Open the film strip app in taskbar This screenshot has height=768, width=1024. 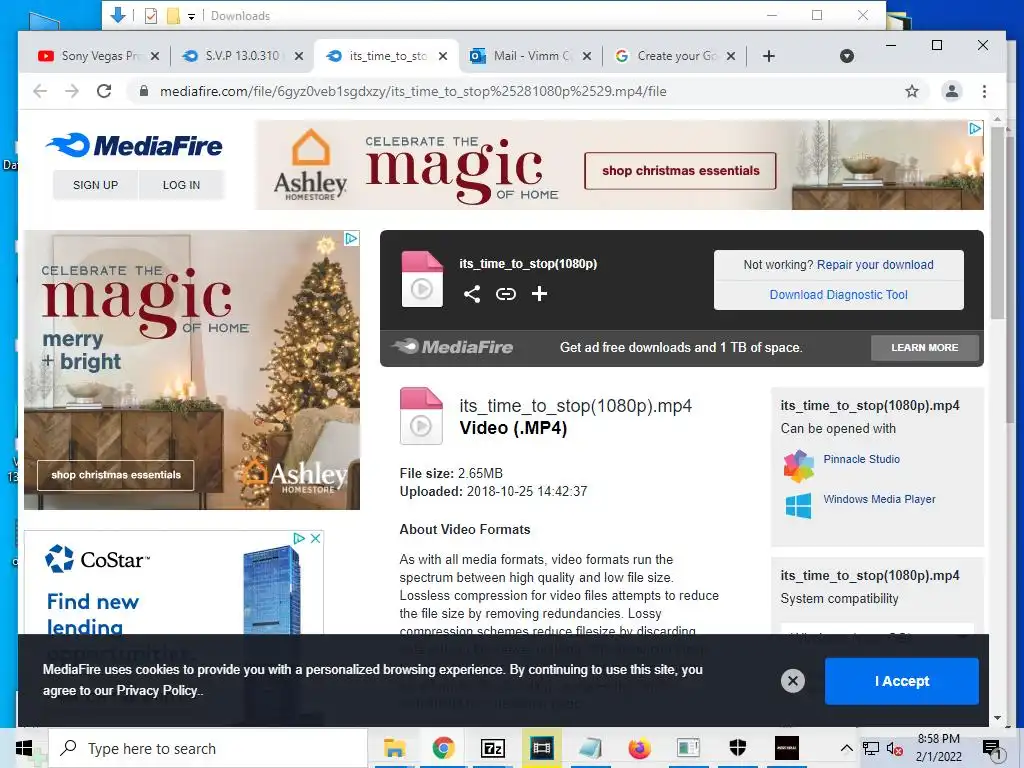click(x=541, y=748)
